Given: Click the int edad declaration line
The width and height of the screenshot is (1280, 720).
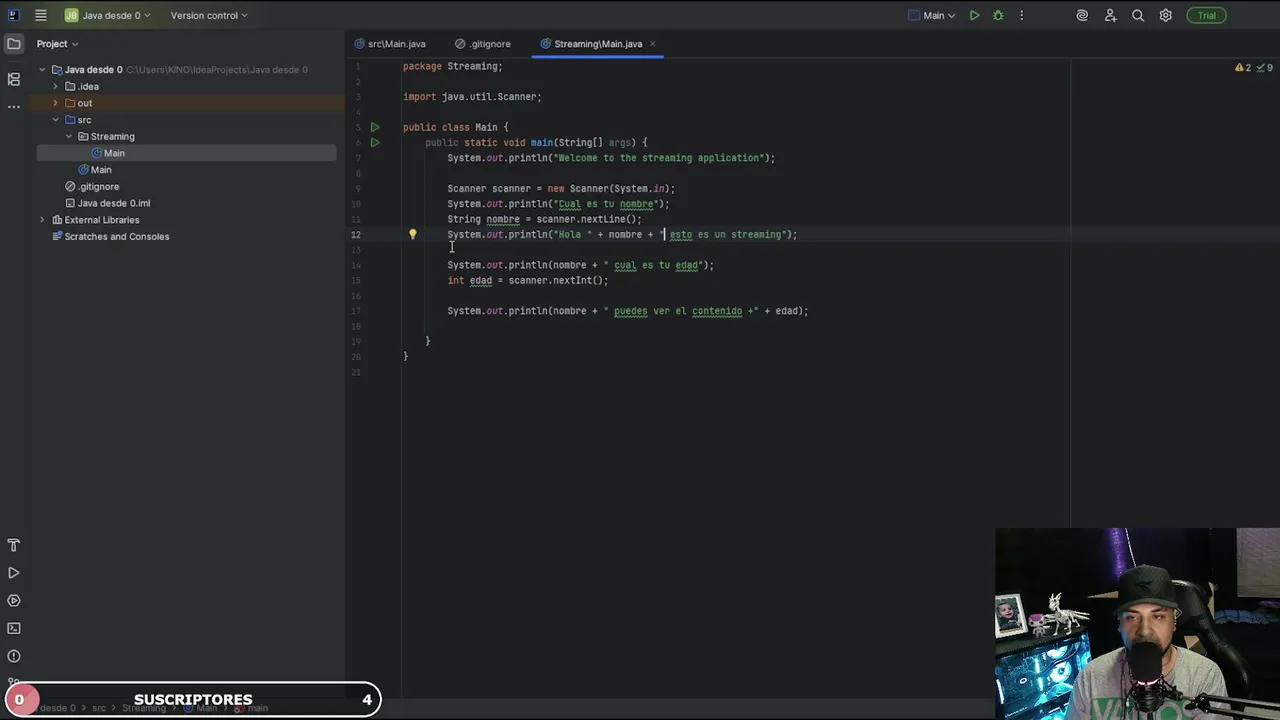Looking at the screenshot, I should tap(527, 280).
